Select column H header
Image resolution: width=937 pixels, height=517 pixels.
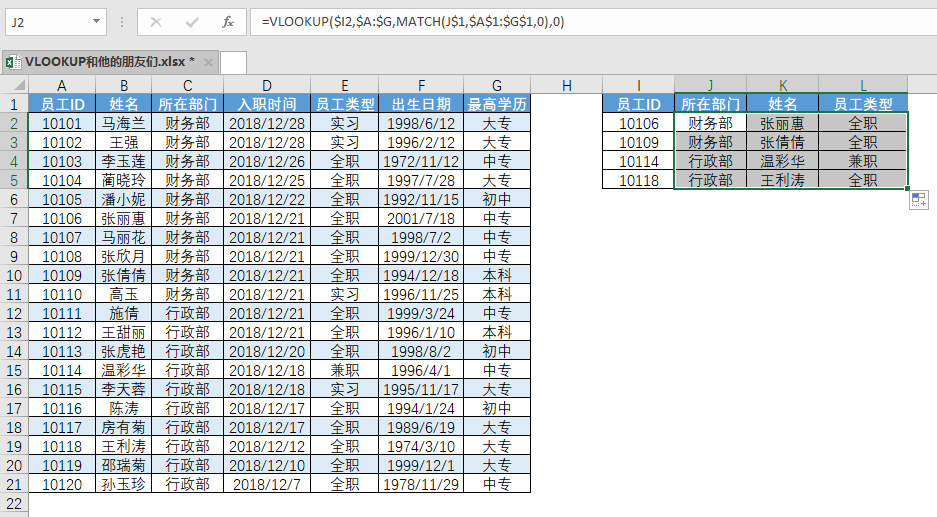[566, 86]
